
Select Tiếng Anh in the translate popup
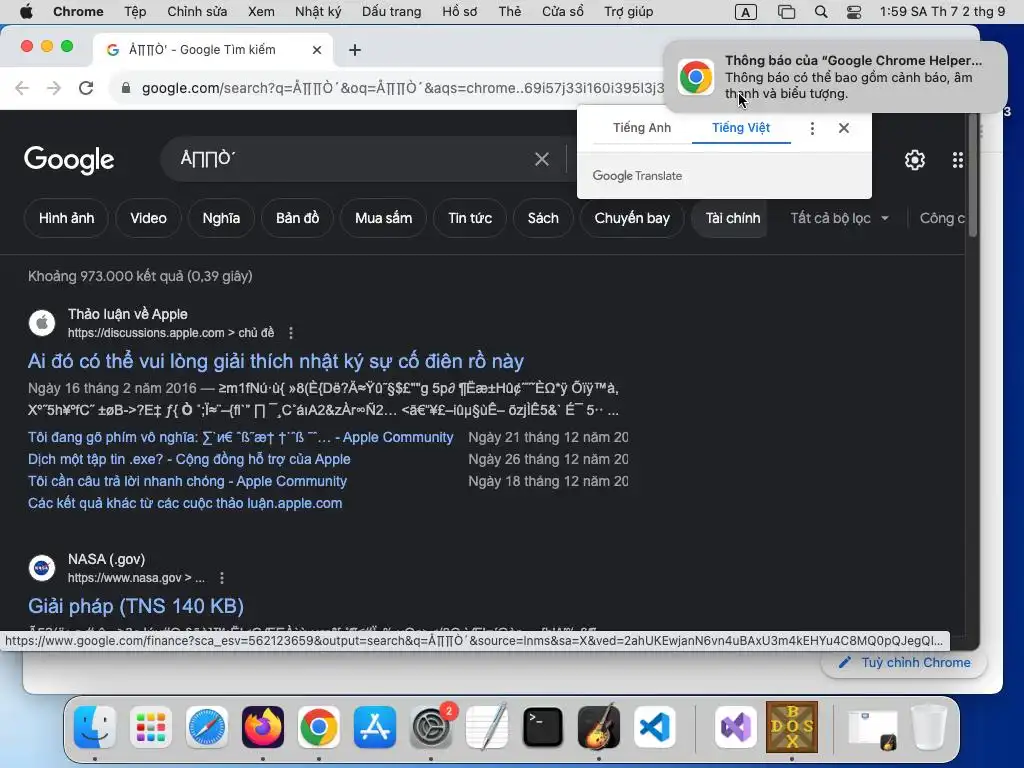[x=642, y=128]
